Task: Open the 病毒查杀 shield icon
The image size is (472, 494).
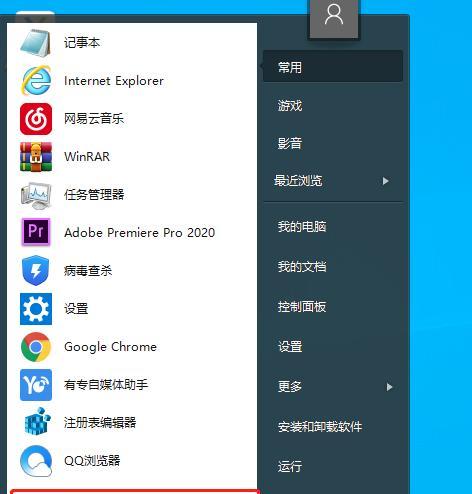Action: [x=36, y=270]
